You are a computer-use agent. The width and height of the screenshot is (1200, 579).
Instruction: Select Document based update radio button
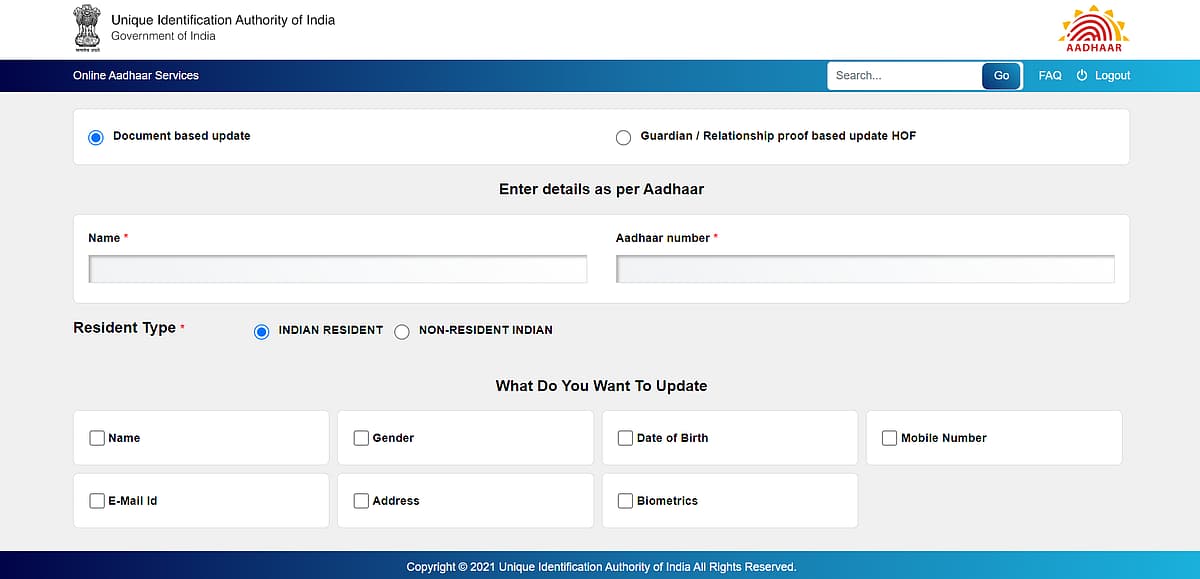click(96, 137)
